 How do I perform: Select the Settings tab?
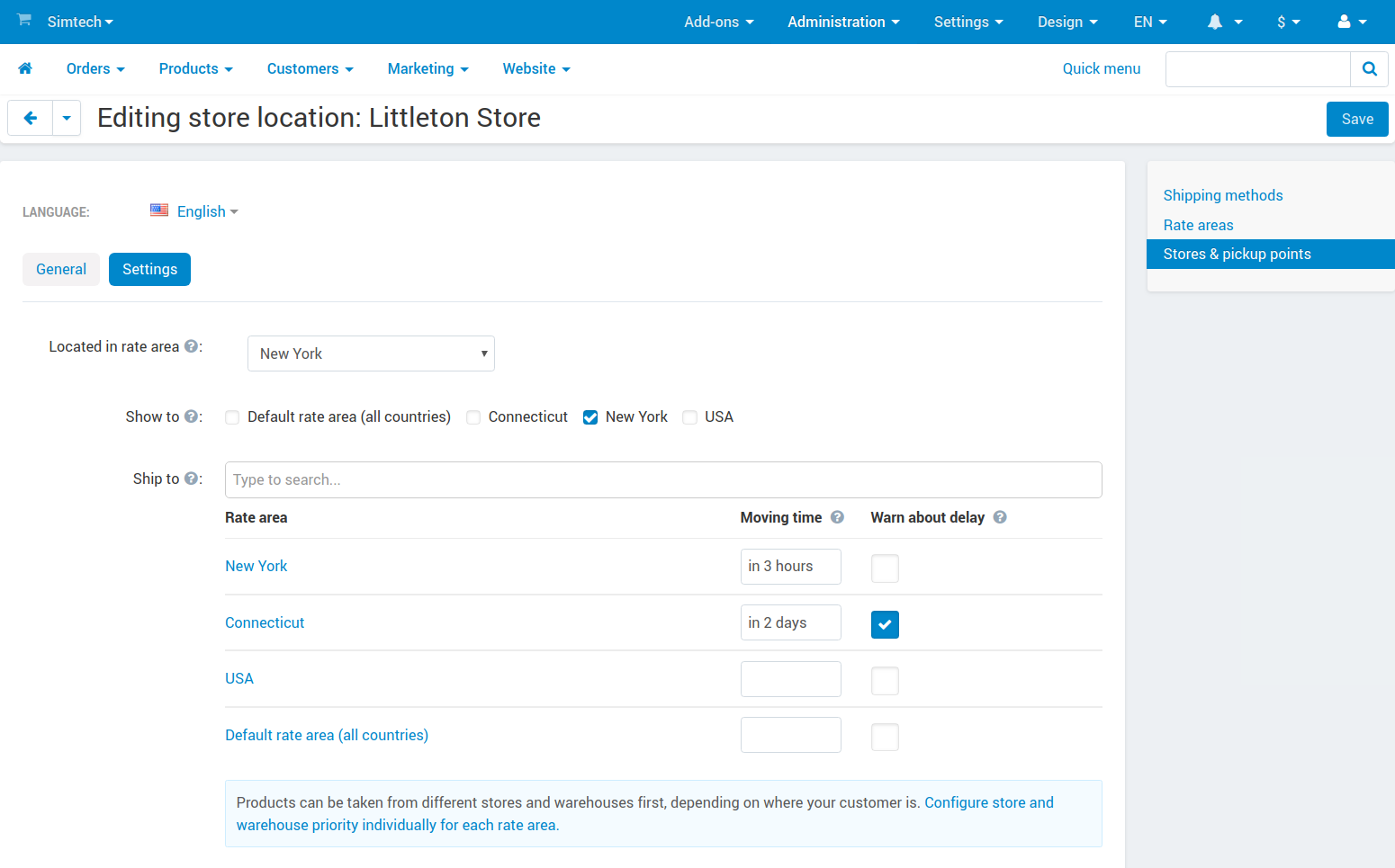149,269
